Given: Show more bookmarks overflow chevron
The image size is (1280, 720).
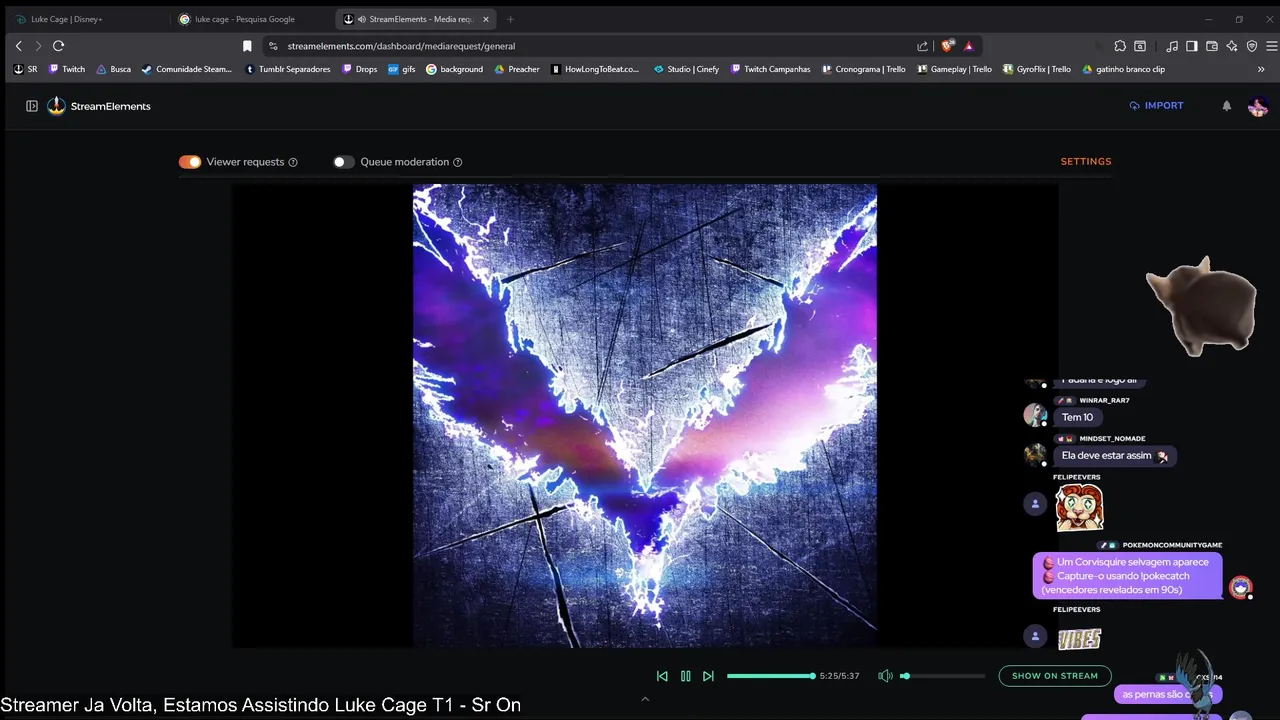Looking at the screenshot, I should (x=1261, y=70).
